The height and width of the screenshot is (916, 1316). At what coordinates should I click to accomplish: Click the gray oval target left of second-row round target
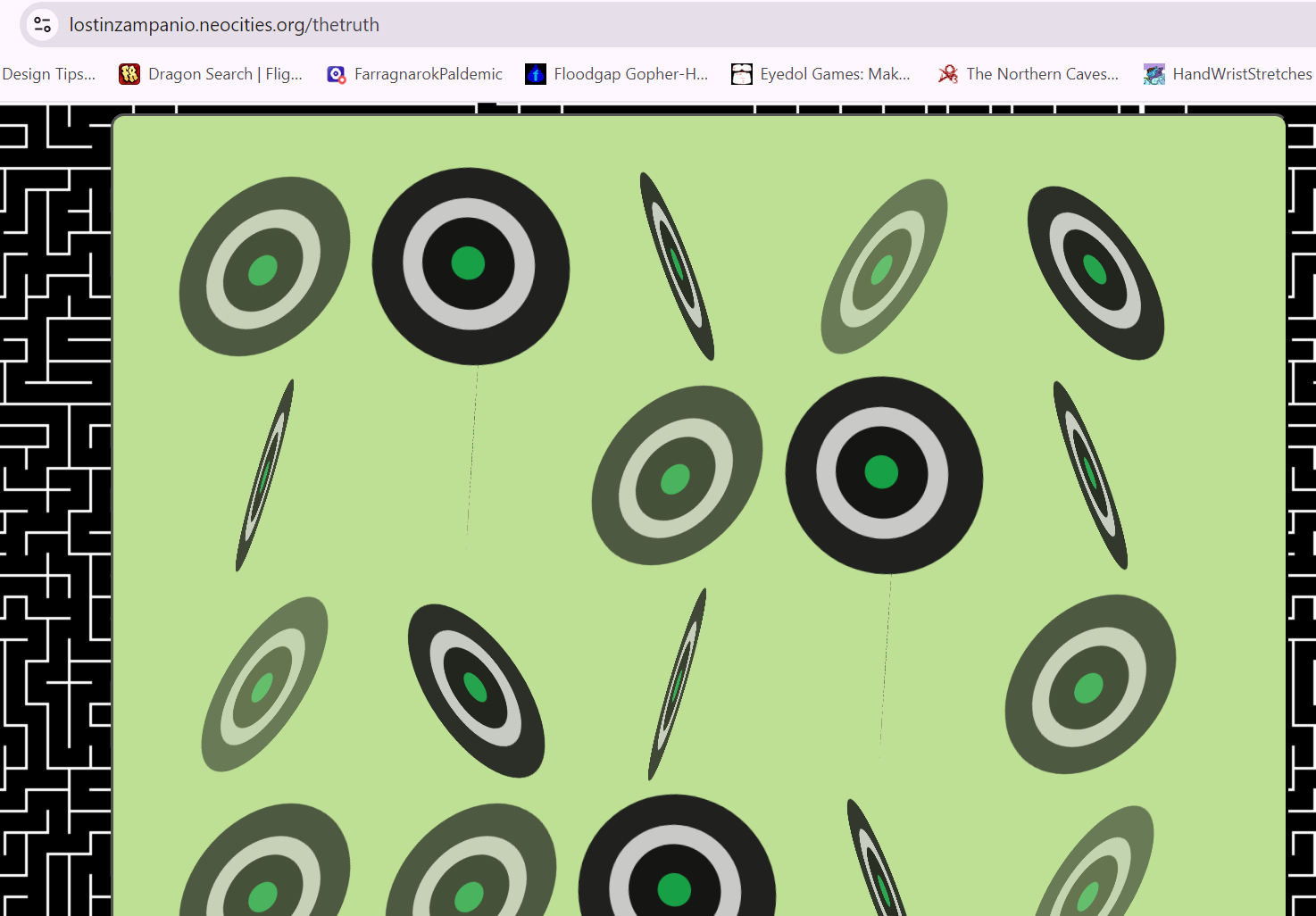(x=677, y=475)
